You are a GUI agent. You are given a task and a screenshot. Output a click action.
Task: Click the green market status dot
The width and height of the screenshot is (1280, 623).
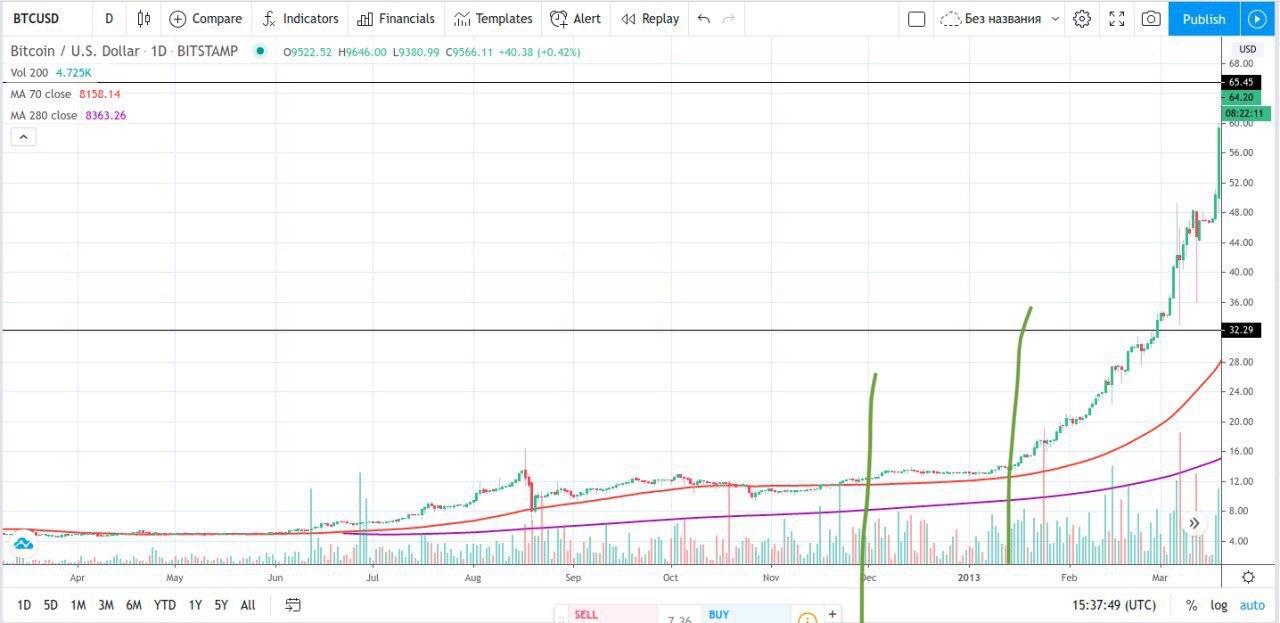(x=260, y=50)
